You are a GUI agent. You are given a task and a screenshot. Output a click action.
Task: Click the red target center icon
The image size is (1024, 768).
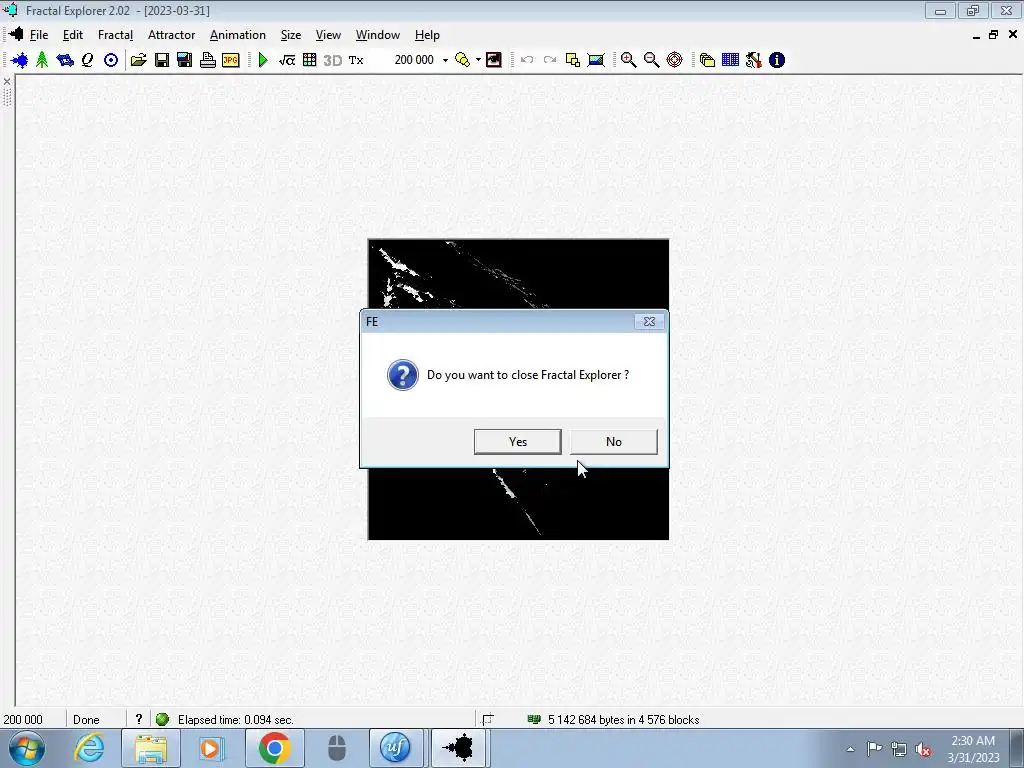[x=675, y=60]
